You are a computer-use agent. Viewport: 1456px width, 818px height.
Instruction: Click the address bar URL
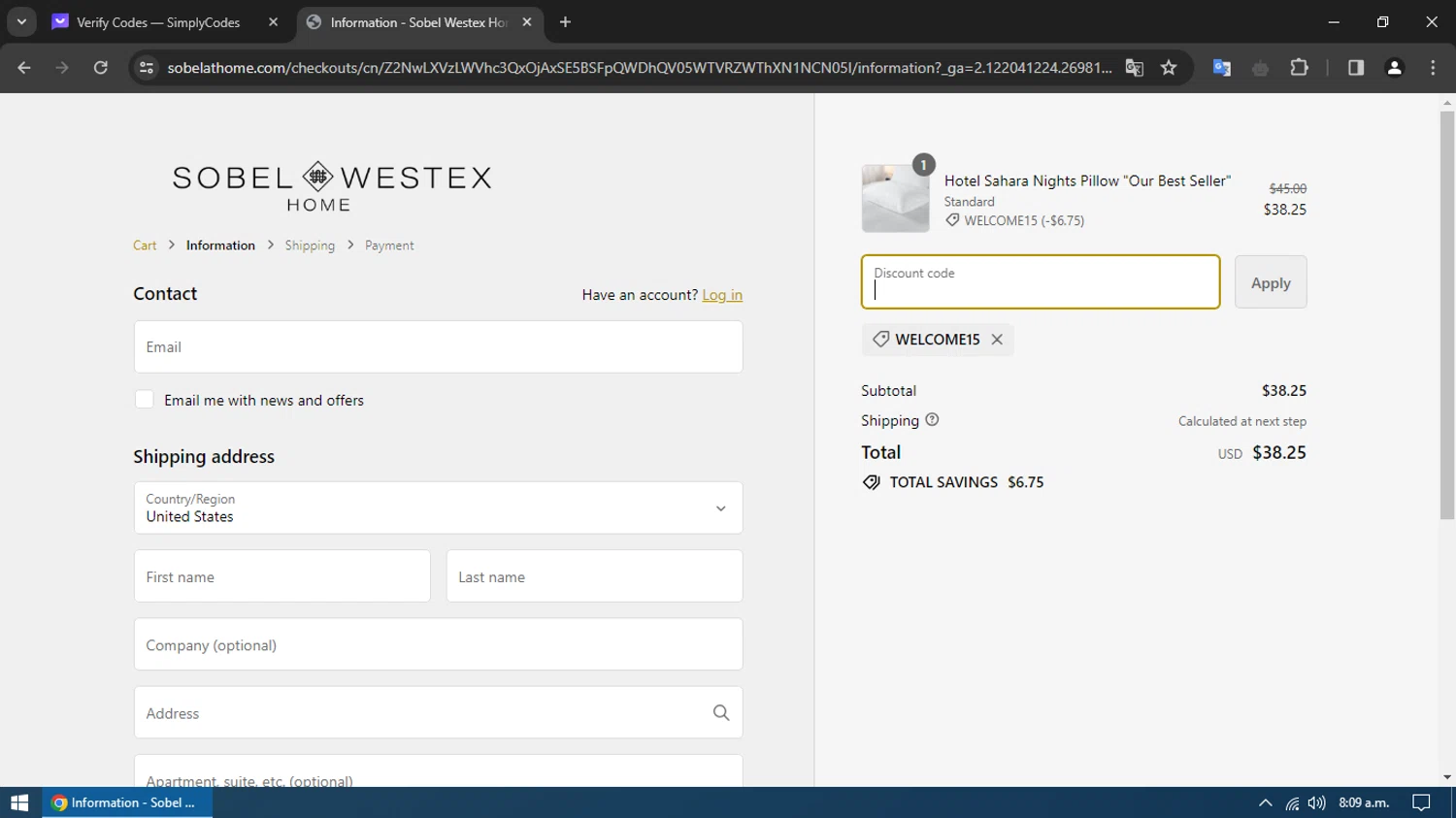point(640,68)
